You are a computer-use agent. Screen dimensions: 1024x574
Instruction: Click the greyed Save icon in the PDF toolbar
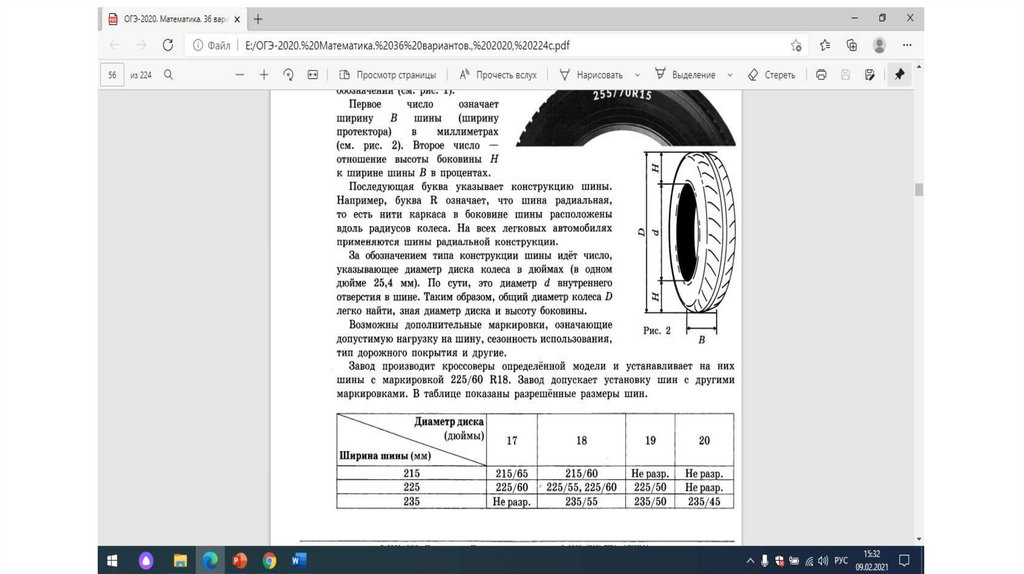coord(845,75)
